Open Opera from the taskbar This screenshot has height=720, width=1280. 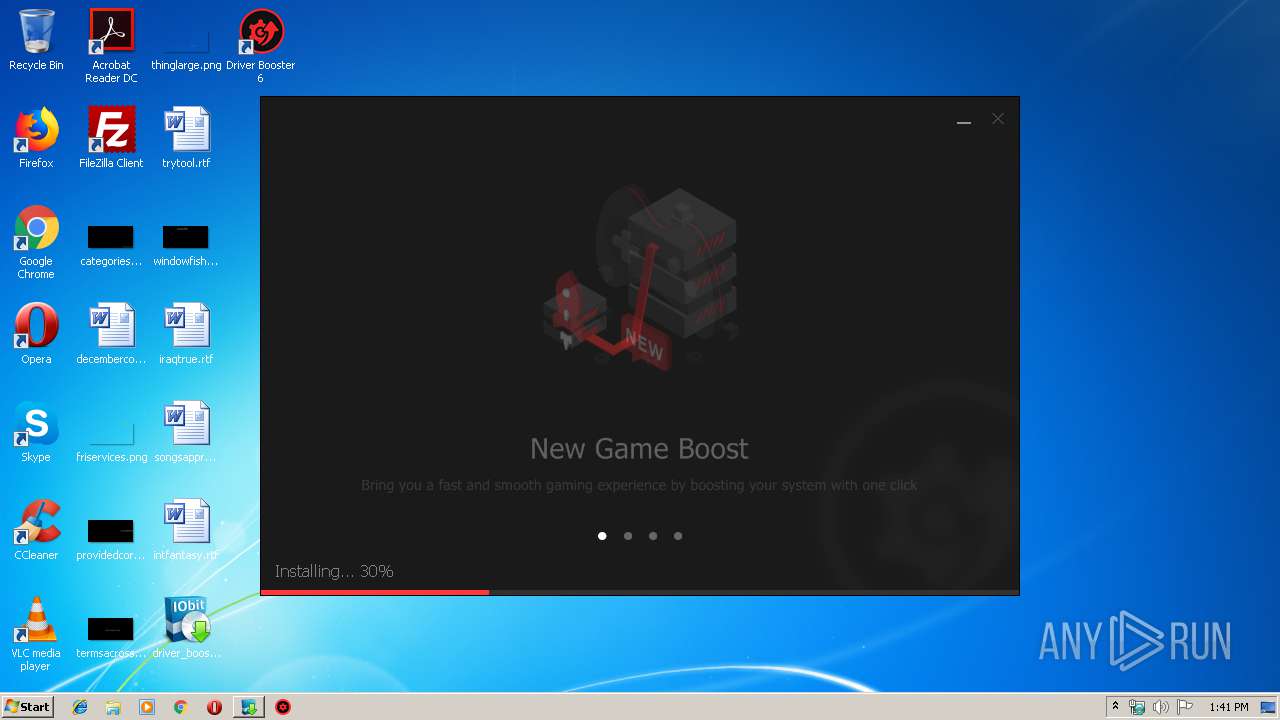point(214,707)
